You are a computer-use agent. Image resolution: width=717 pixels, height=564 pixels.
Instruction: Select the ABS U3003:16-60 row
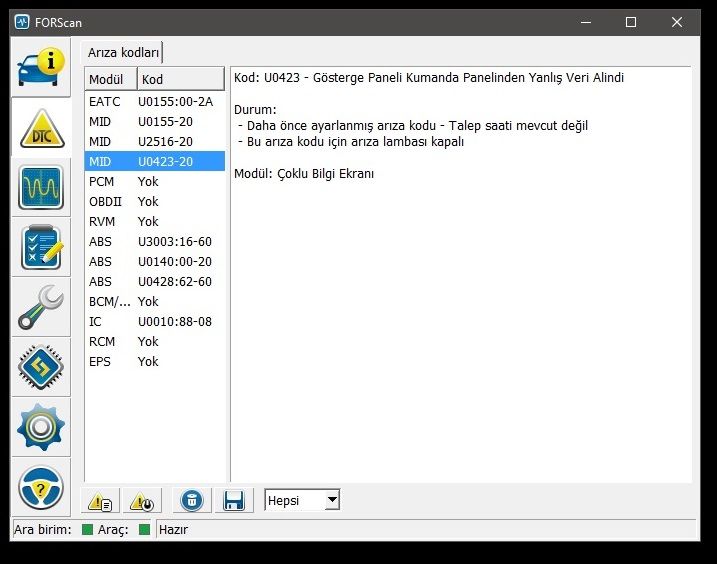155,242
